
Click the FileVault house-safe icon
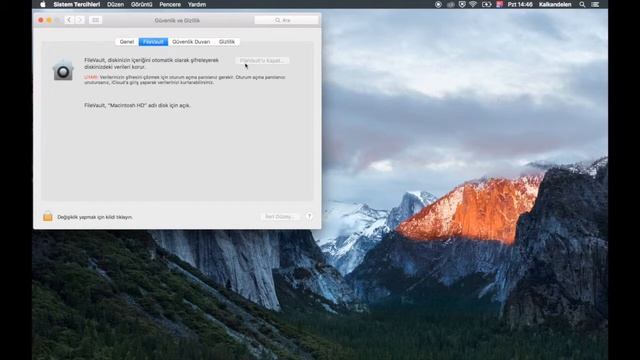point(63,70)
